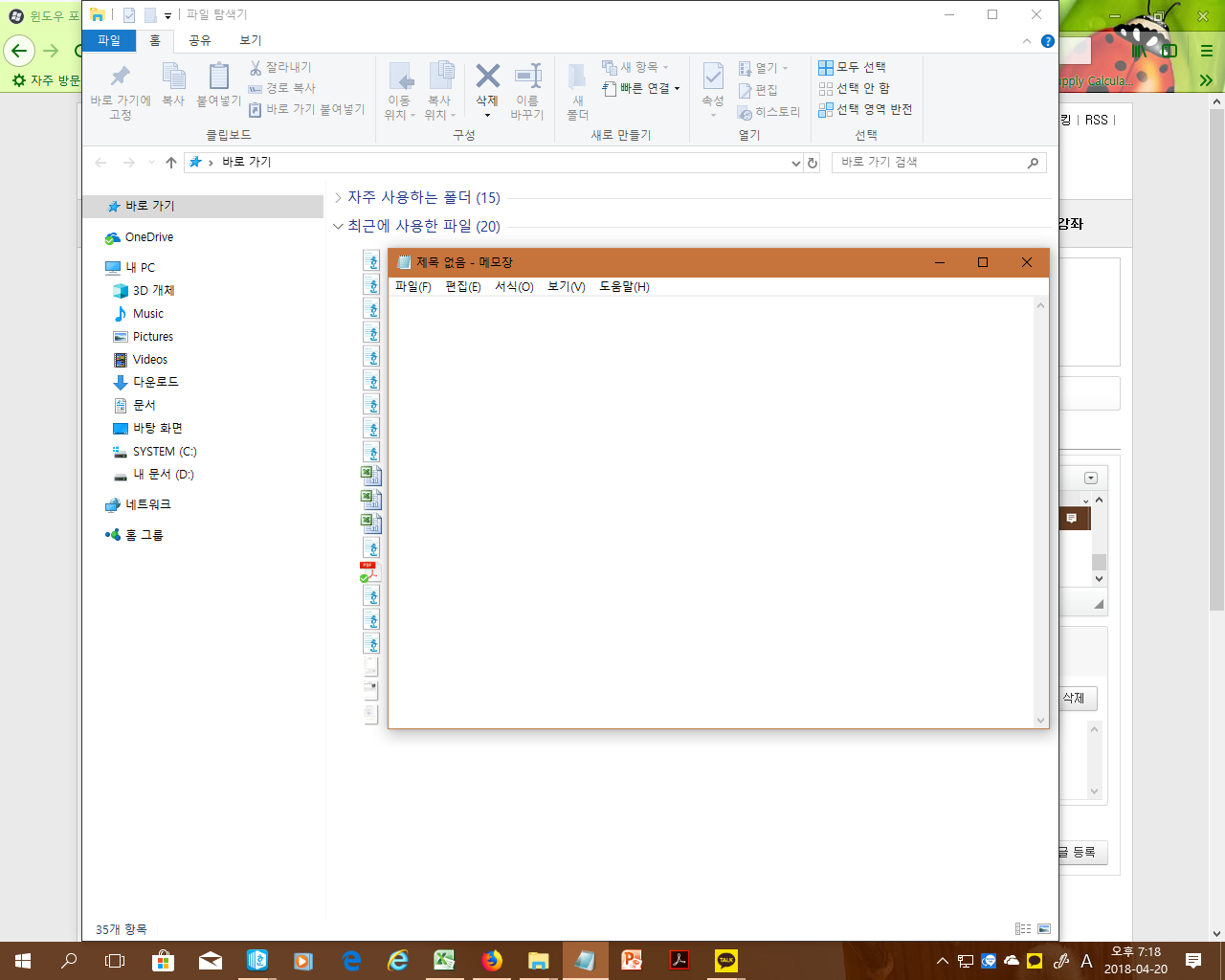Click Notepad scrollbar down arrow
This screenshot has width=1225, height=980.
point(1040,721)
